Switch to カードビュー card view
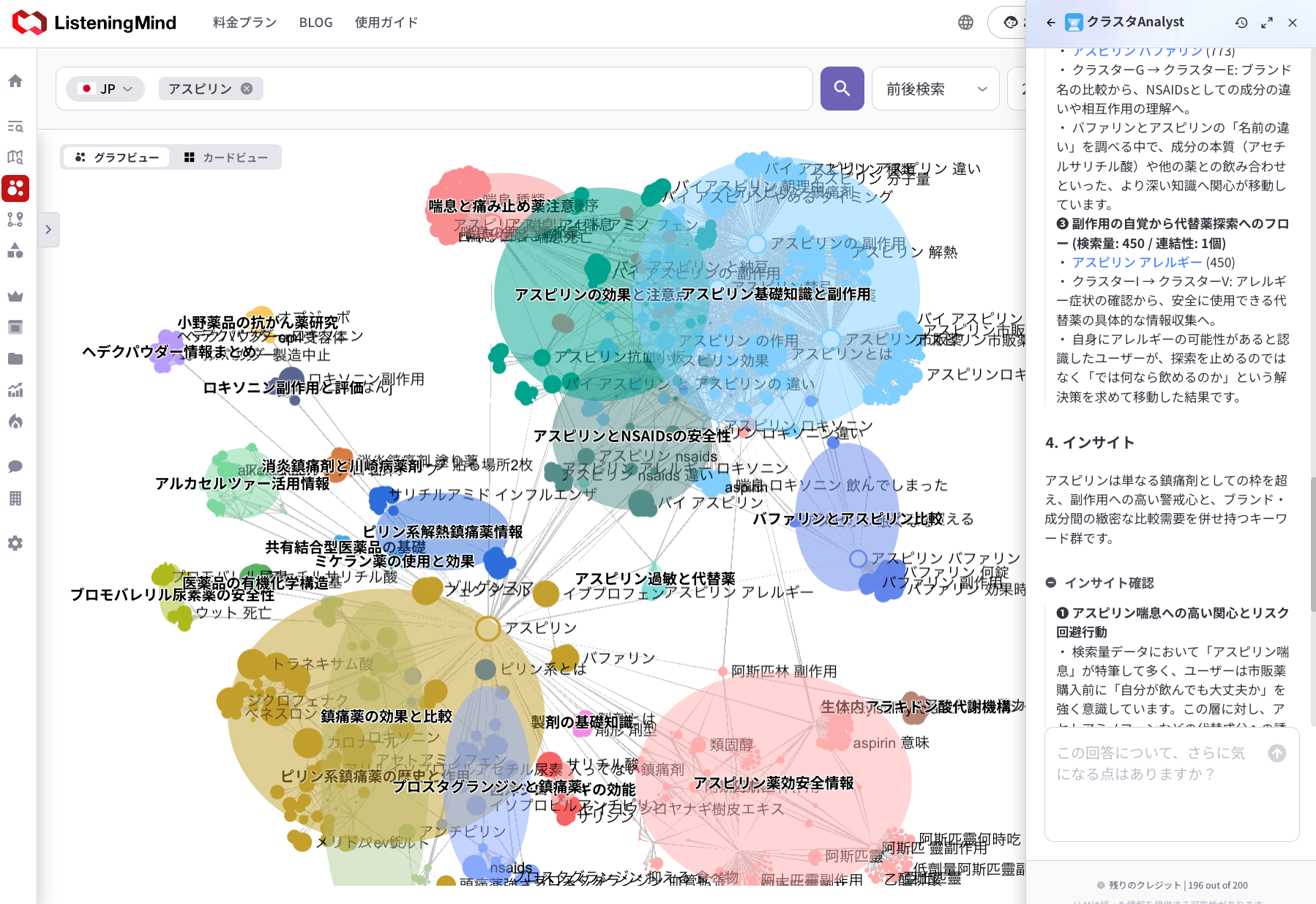1316x904 pixels. (x=226, y=157)
